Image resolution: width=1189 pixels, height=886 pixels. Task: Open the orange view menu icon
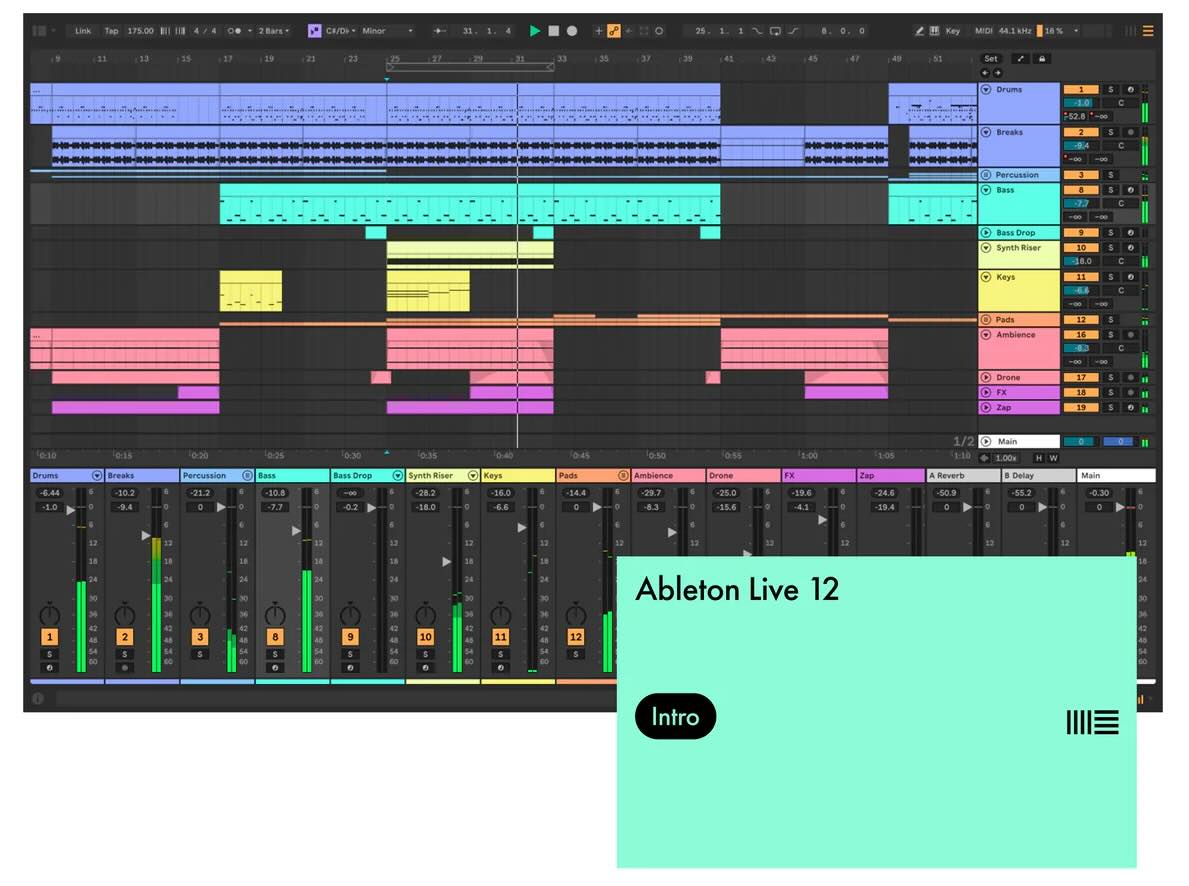pos(1148,31)
